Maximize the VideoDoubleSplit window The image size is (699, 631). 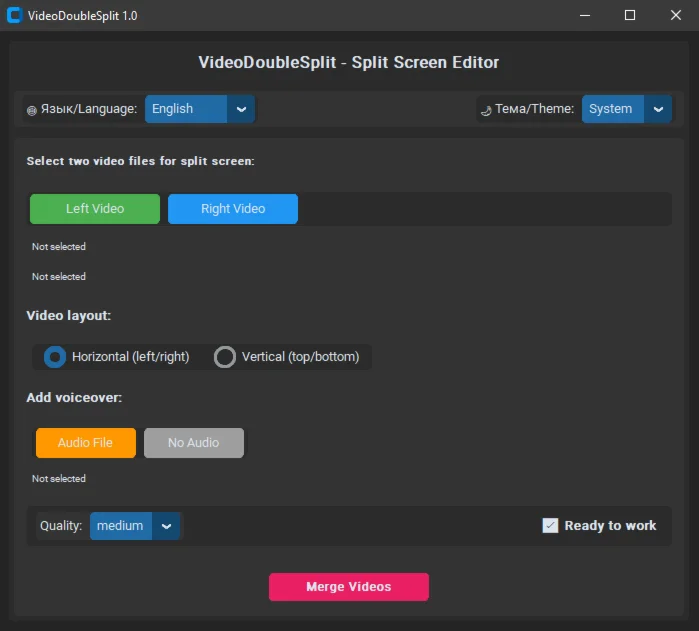pos(630,15)
